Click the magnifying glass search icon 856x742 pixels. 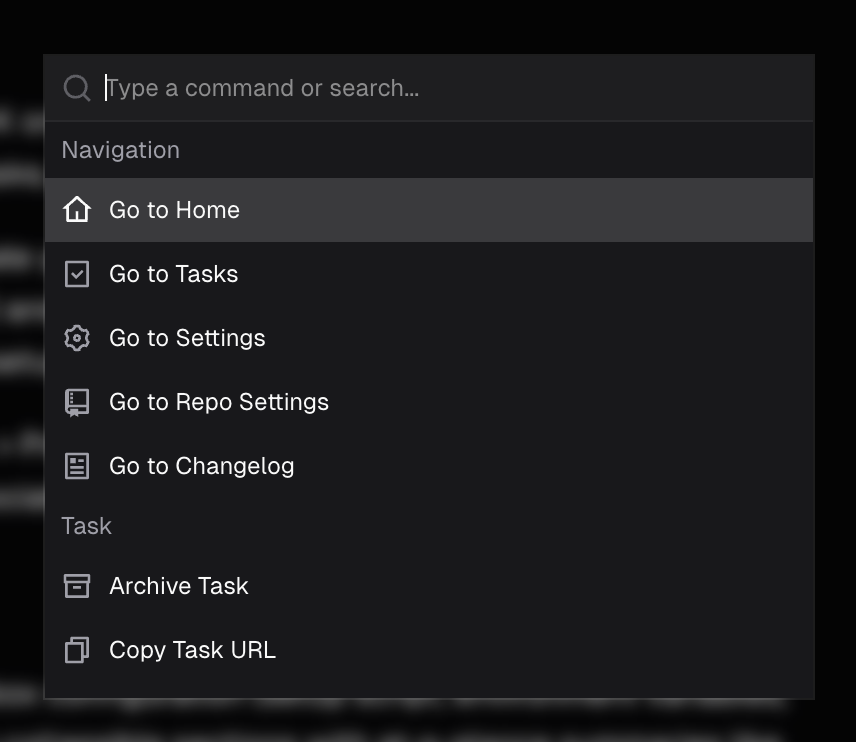(77, 88)
